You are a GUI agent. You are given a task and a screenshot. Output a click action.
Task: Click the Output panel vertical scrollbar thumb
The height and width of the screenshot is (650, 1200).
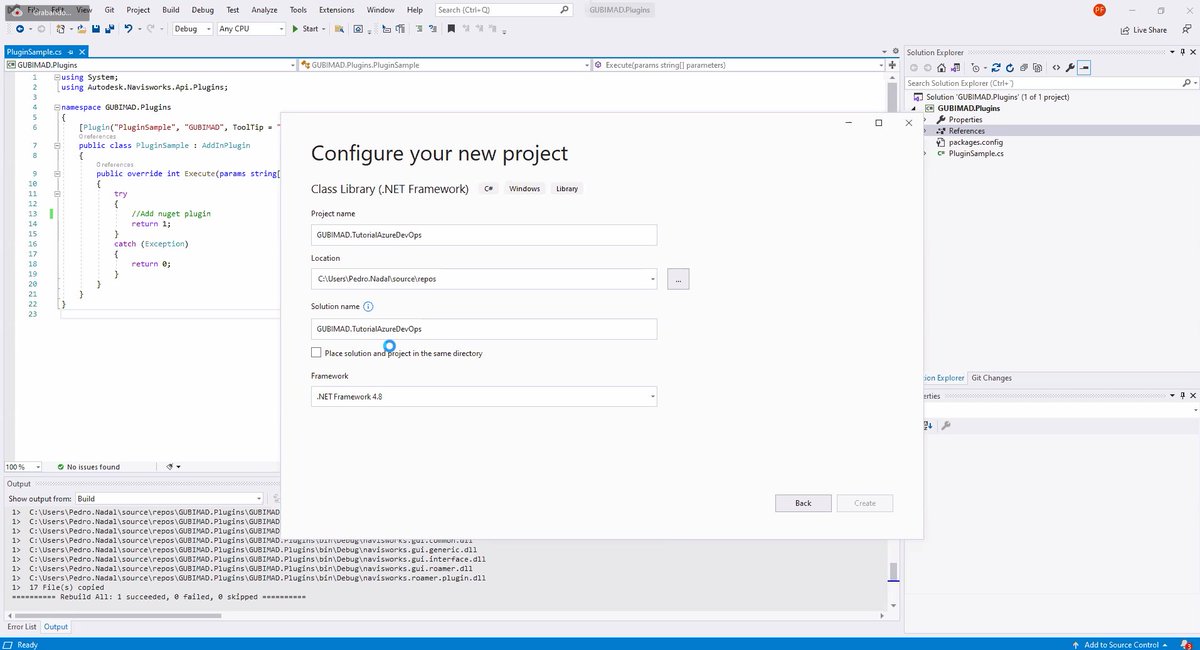point(894,571)
